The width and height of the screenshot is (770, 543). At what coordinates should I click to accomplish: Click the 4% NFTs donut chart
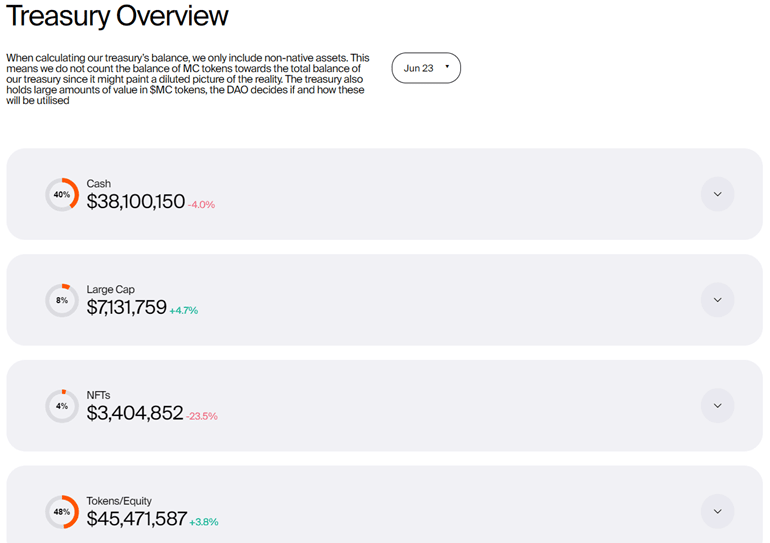[x=62, y=406]
